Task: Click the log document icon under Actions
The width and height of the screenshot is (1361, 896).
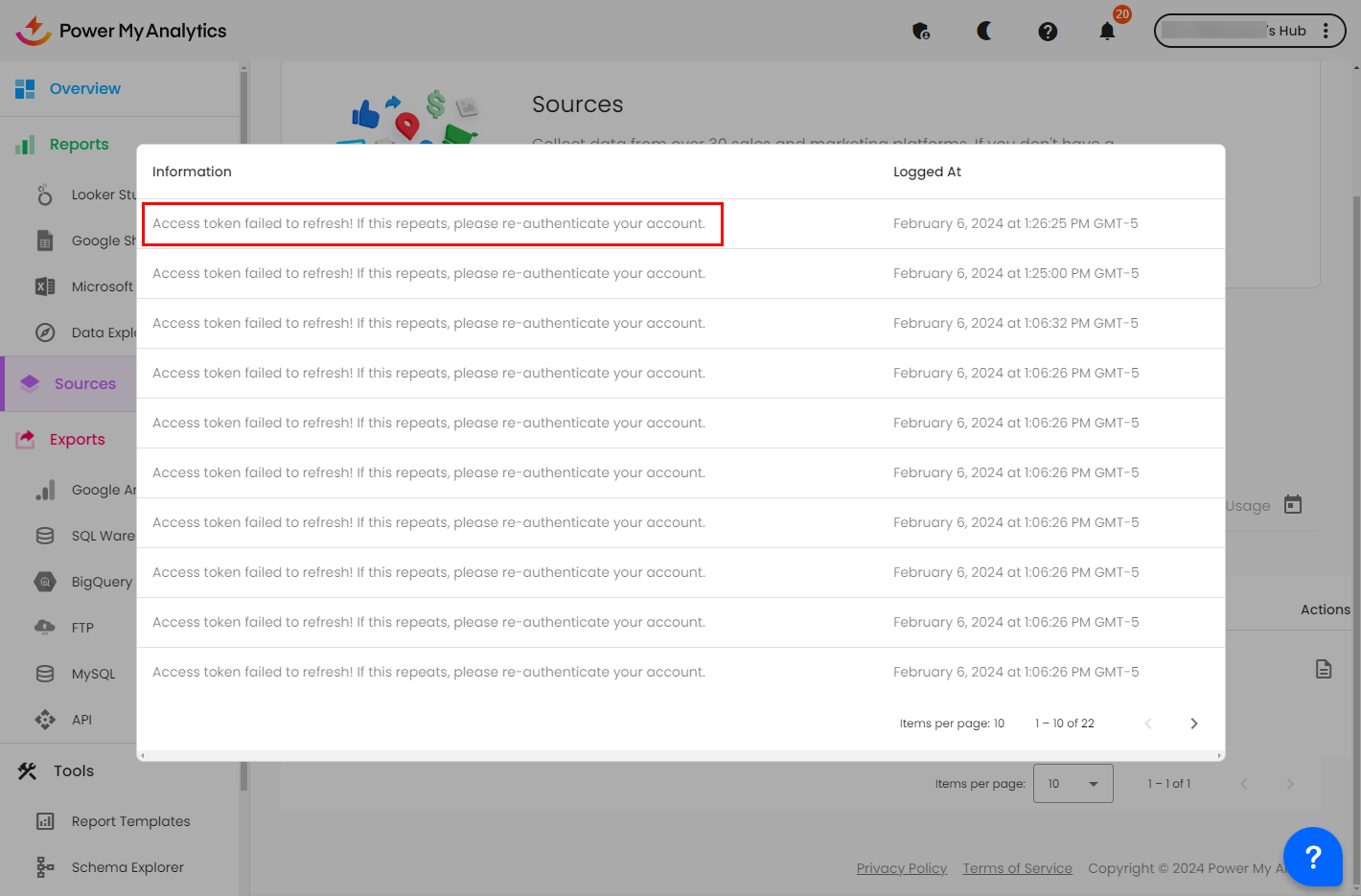Action: click(1324, 669)
